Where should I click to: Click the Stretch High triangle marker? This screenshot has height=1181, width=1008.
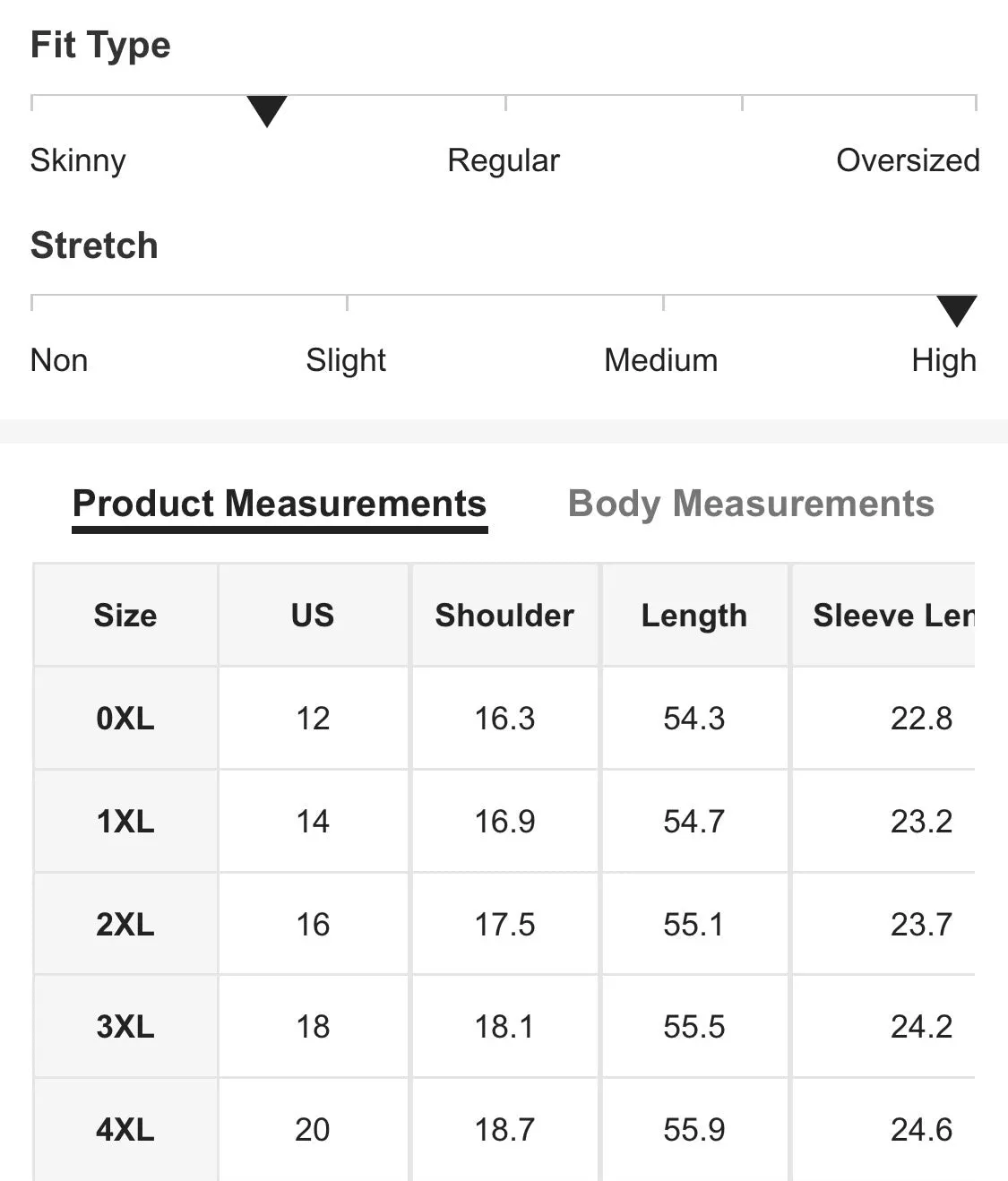coord(956,311)
